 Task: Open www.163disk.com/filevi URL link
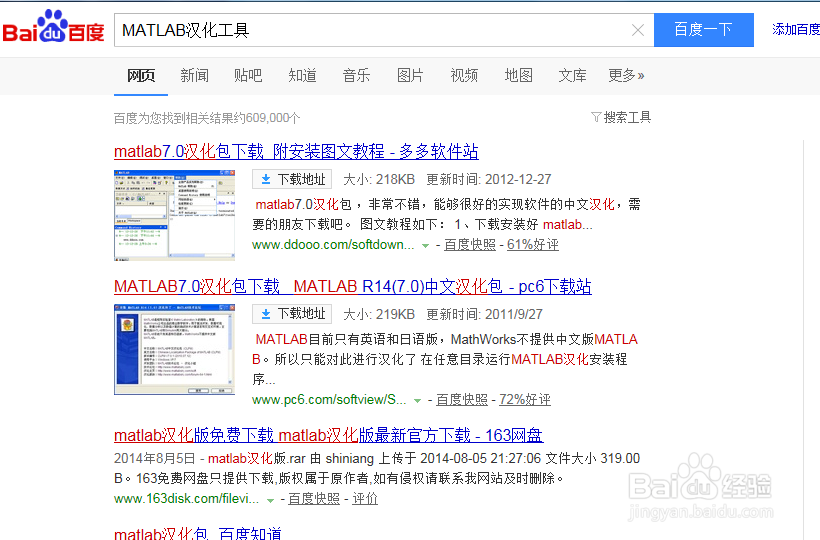coord(186,499)
